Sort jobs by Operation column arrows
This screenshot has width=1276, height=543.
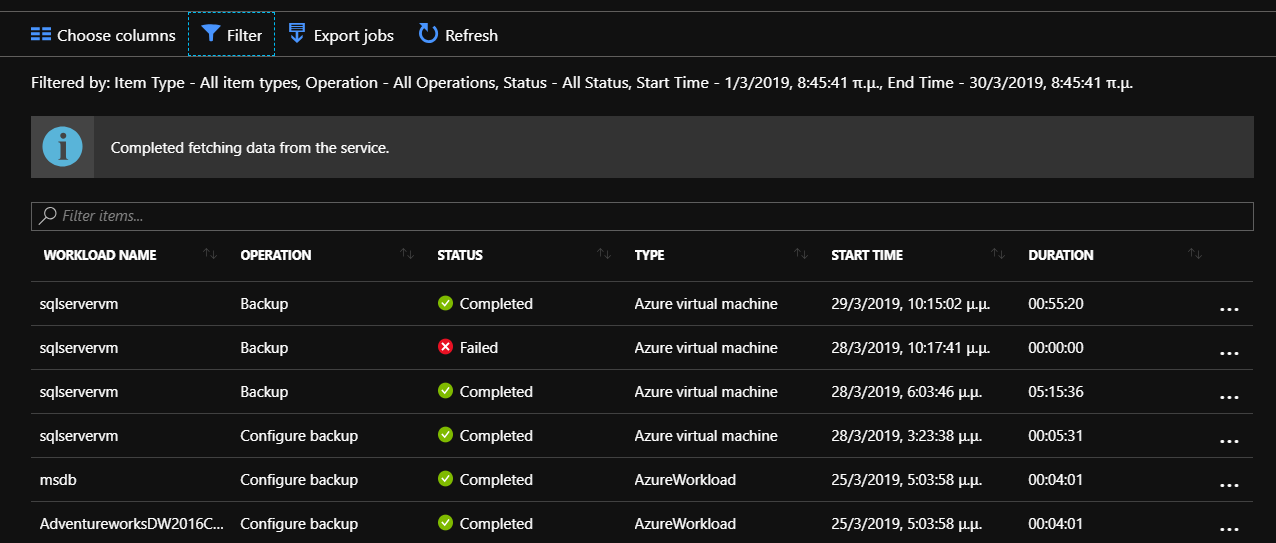pos(407,255)
